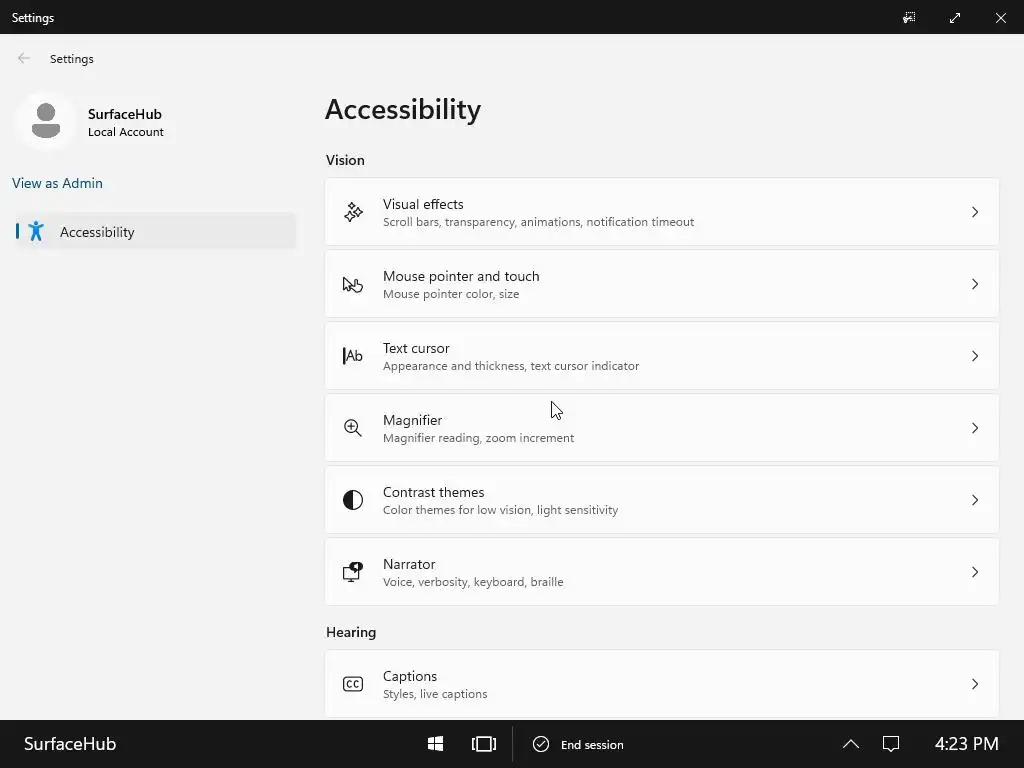Viewport: 1024px width, 768px height.
Task: Open the notification center icon
Action: 891,744
